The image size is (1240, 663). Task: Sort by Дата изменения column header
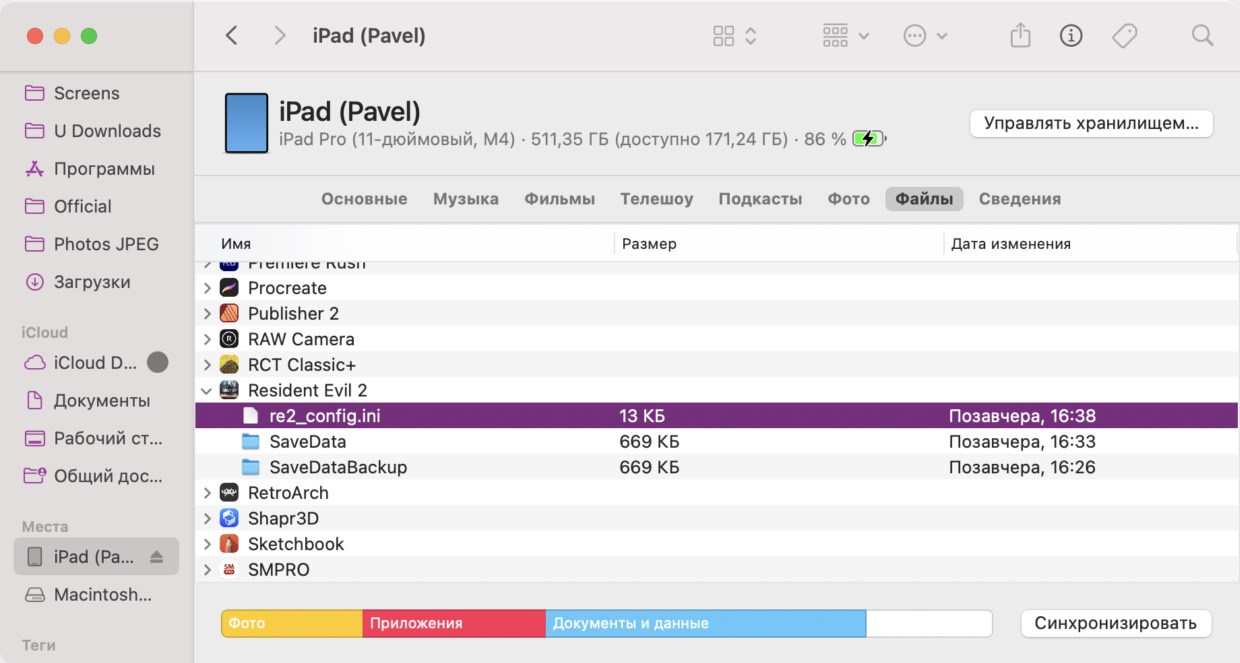pyautogui.click(x=1011, y=244)
